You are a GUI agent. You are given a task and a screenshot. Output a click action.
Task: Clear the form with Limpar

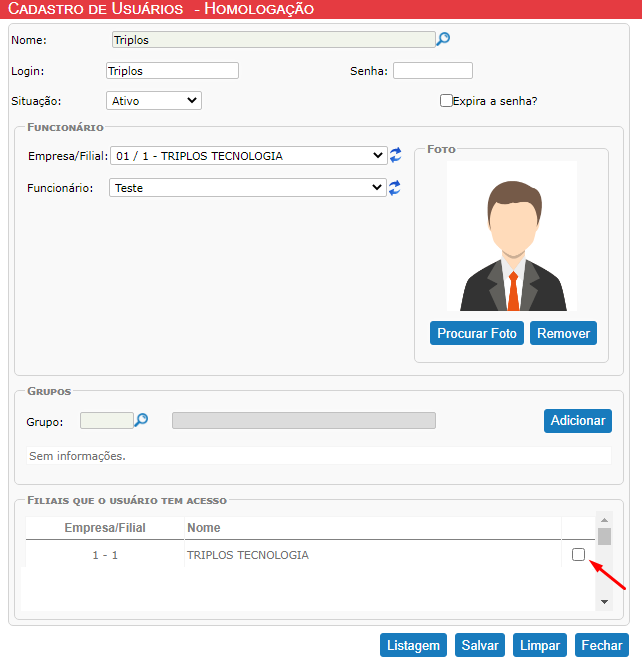[x=540, y=645]
